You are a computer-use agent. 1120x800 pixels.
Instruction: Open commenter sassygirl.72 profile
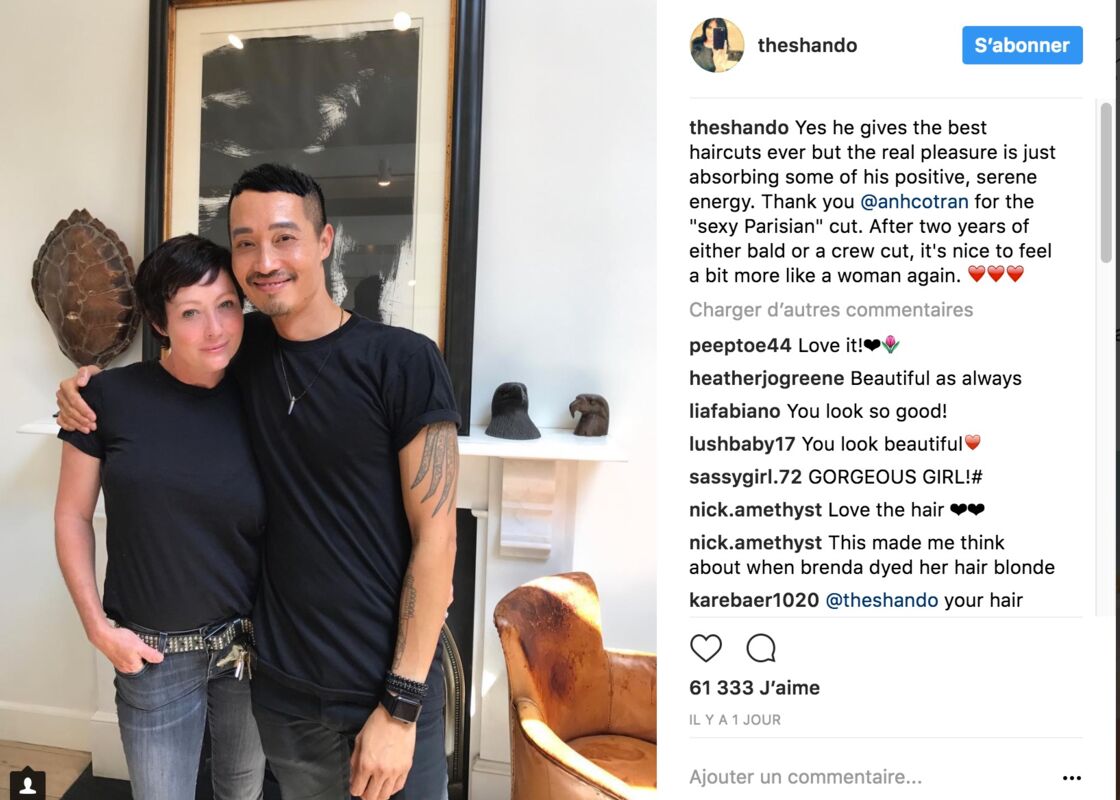pos(746,477)
